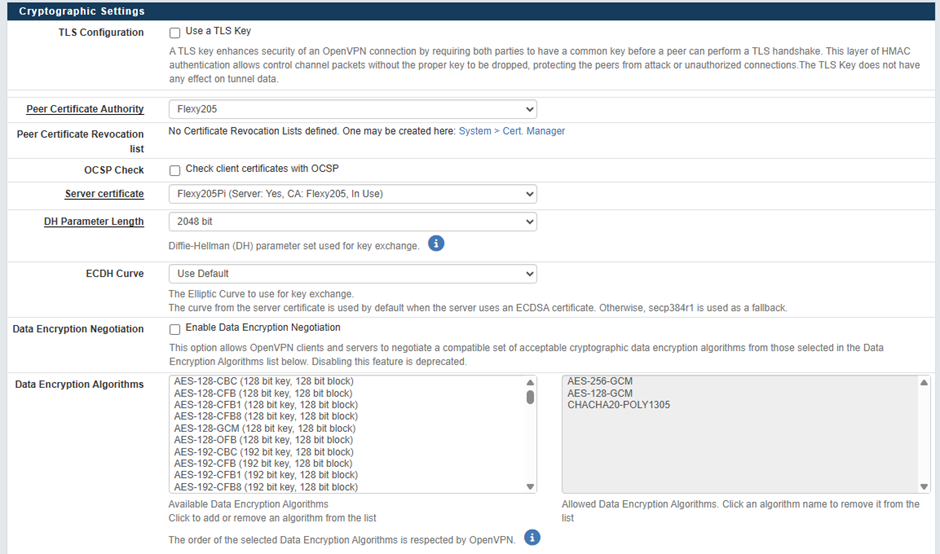Open the DH Parameter Length dropdown

tap(352, 222)
